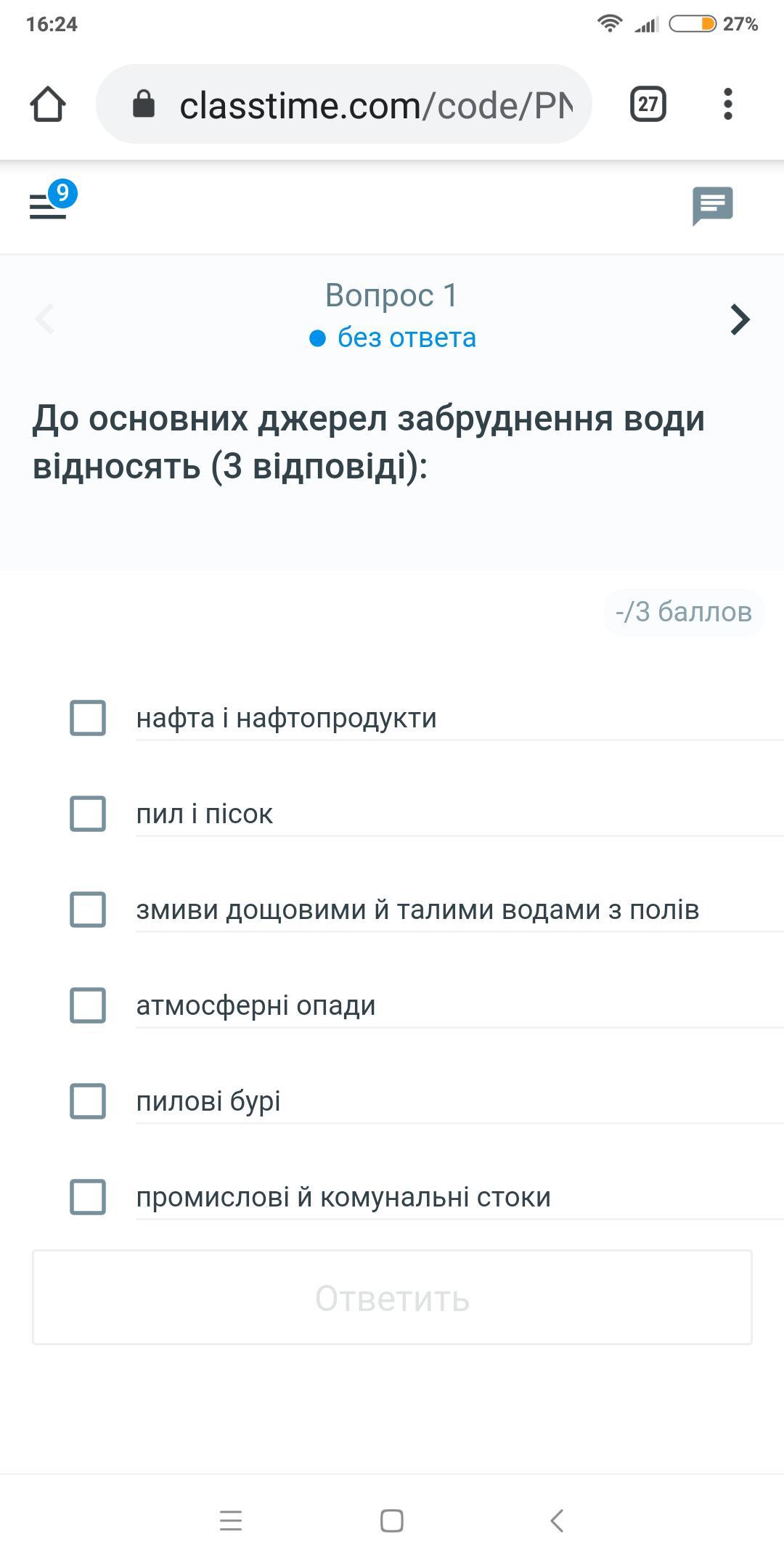
Task: Check the 'пил і пісок' option
Action: [x=88, y=814]
